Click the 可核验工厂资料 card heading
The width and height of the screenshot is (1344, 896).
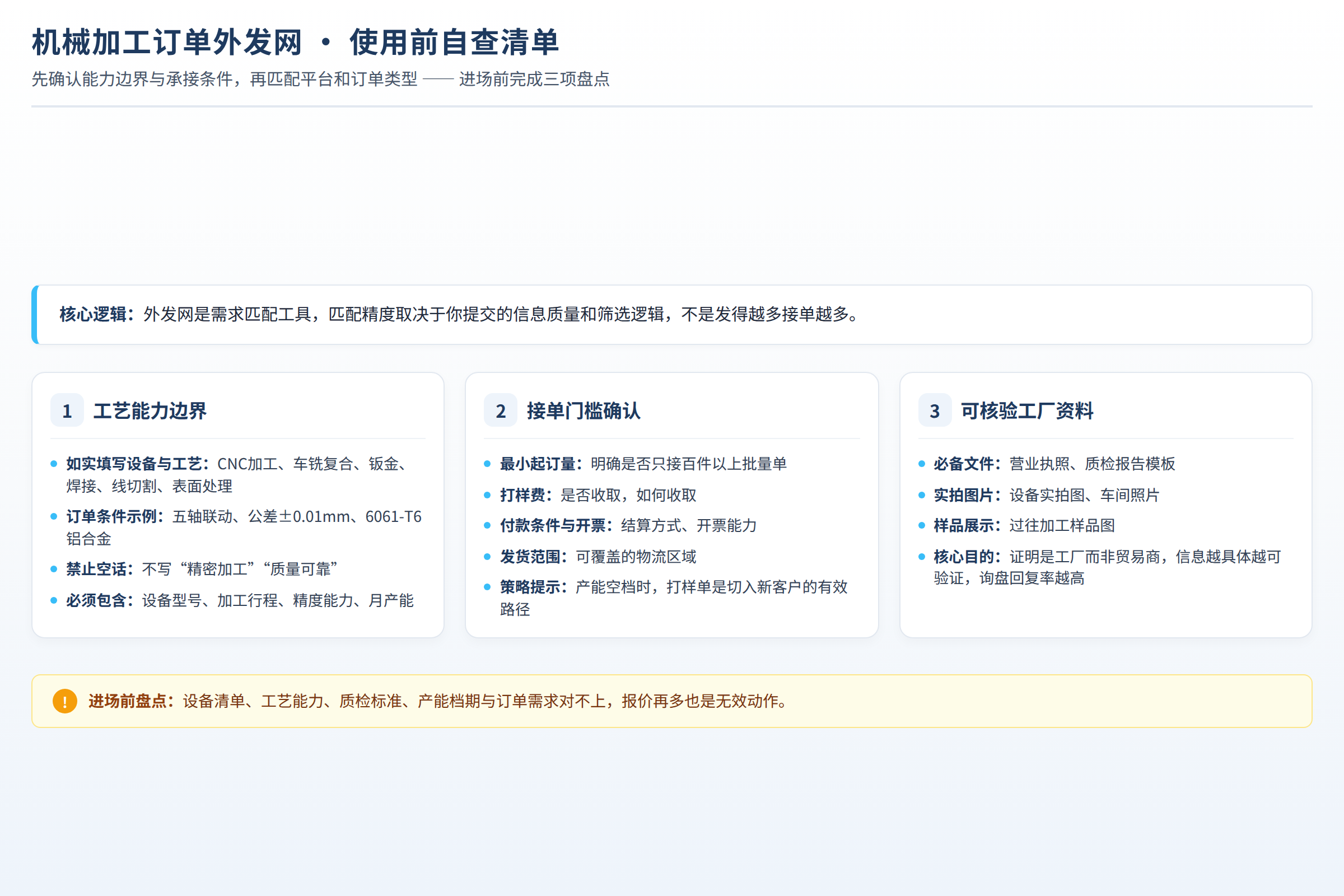pyautogui.click(x=1027, y=410)
